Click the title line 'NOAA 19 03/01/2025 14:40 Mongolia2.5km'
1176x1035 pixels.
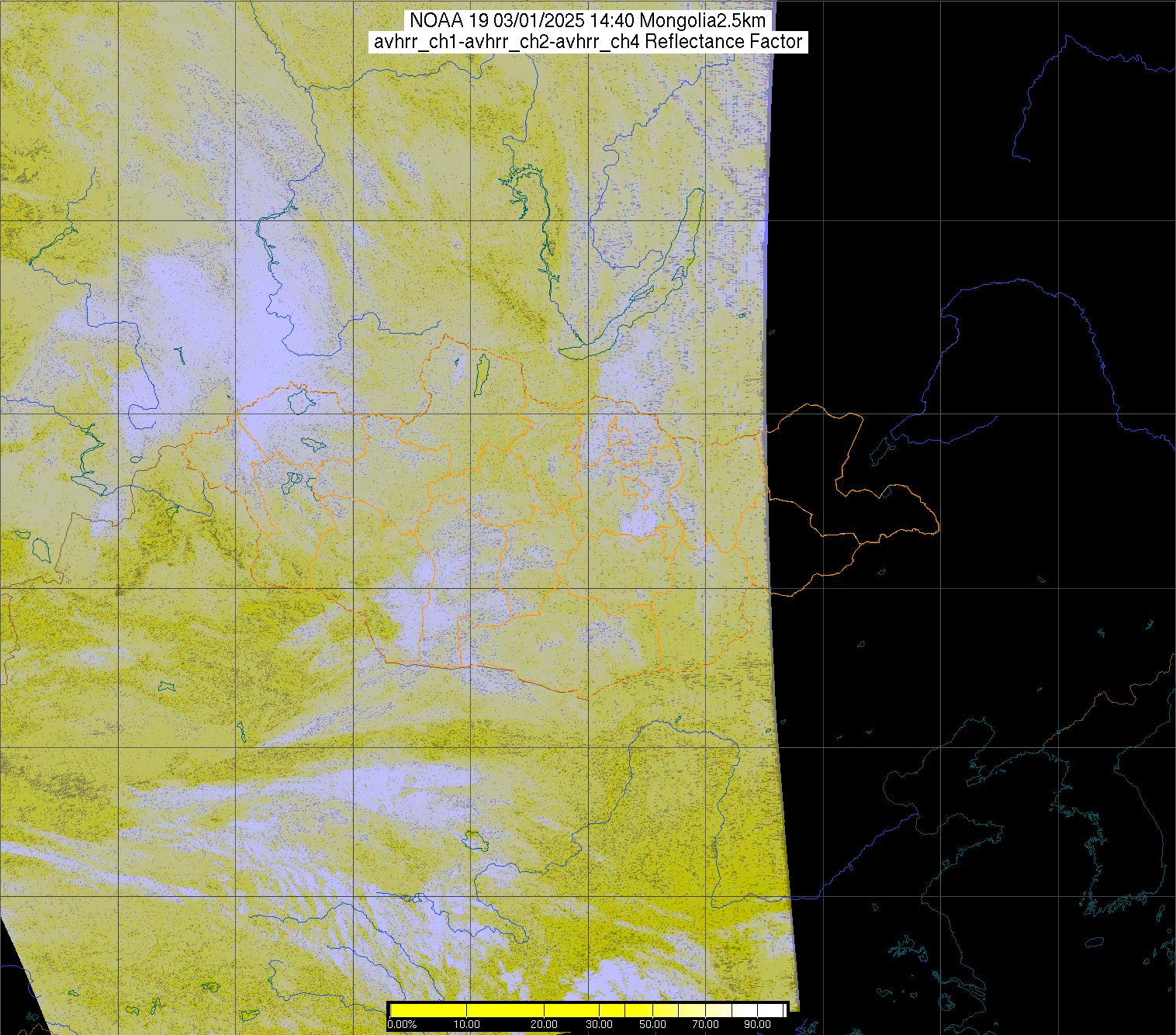tap(588, 20)
